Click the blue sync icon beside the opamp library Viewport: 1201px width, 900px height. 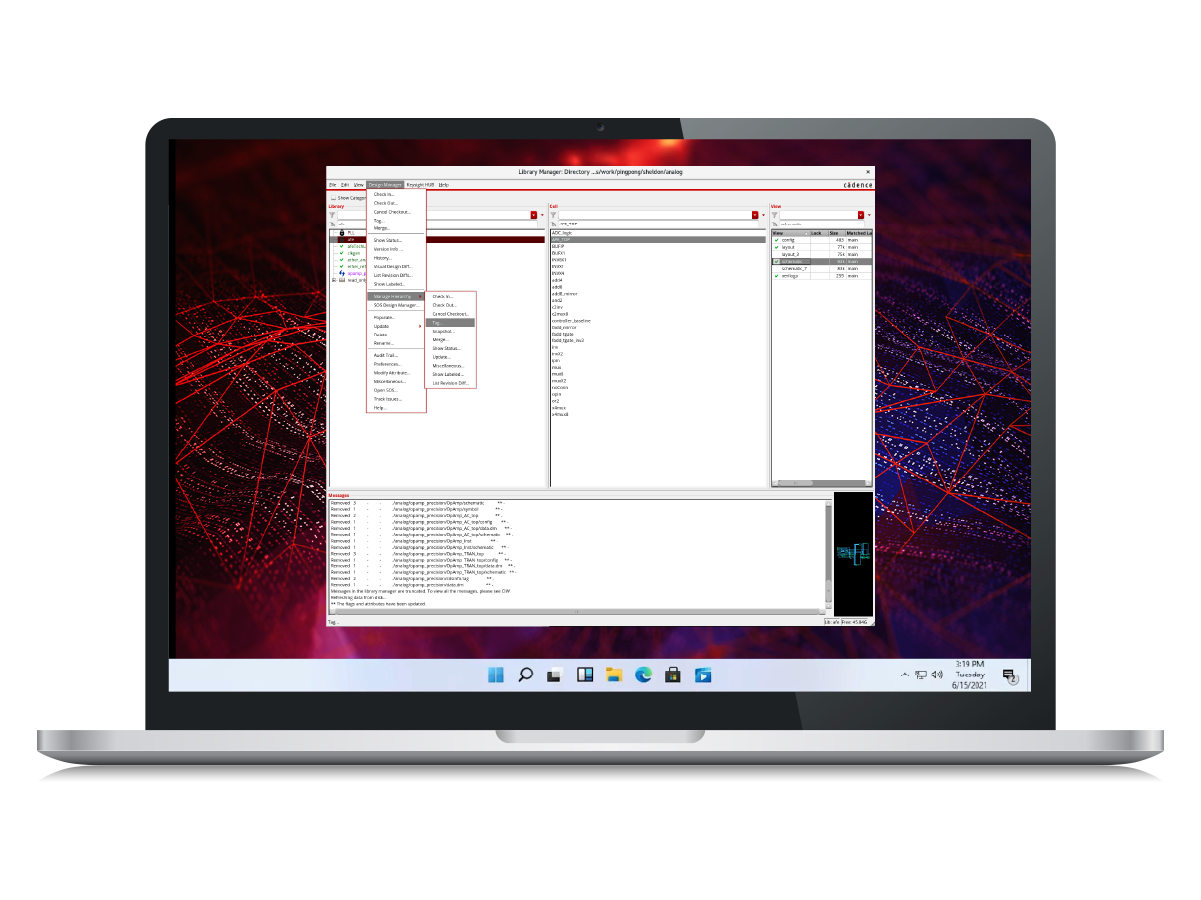click(x=341, y=271)
